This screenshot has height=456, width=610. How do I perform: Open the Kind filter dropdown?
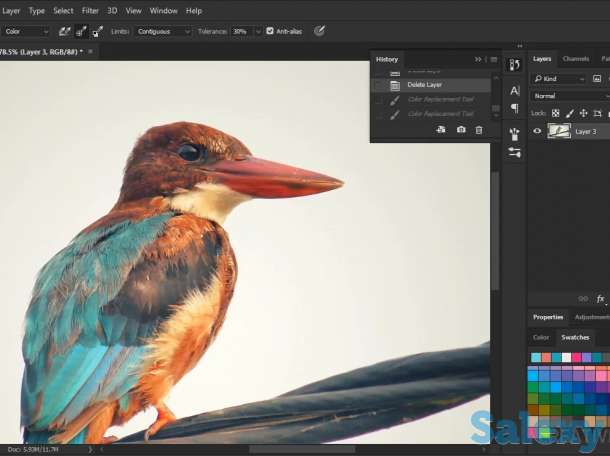(x=559, y=79)
